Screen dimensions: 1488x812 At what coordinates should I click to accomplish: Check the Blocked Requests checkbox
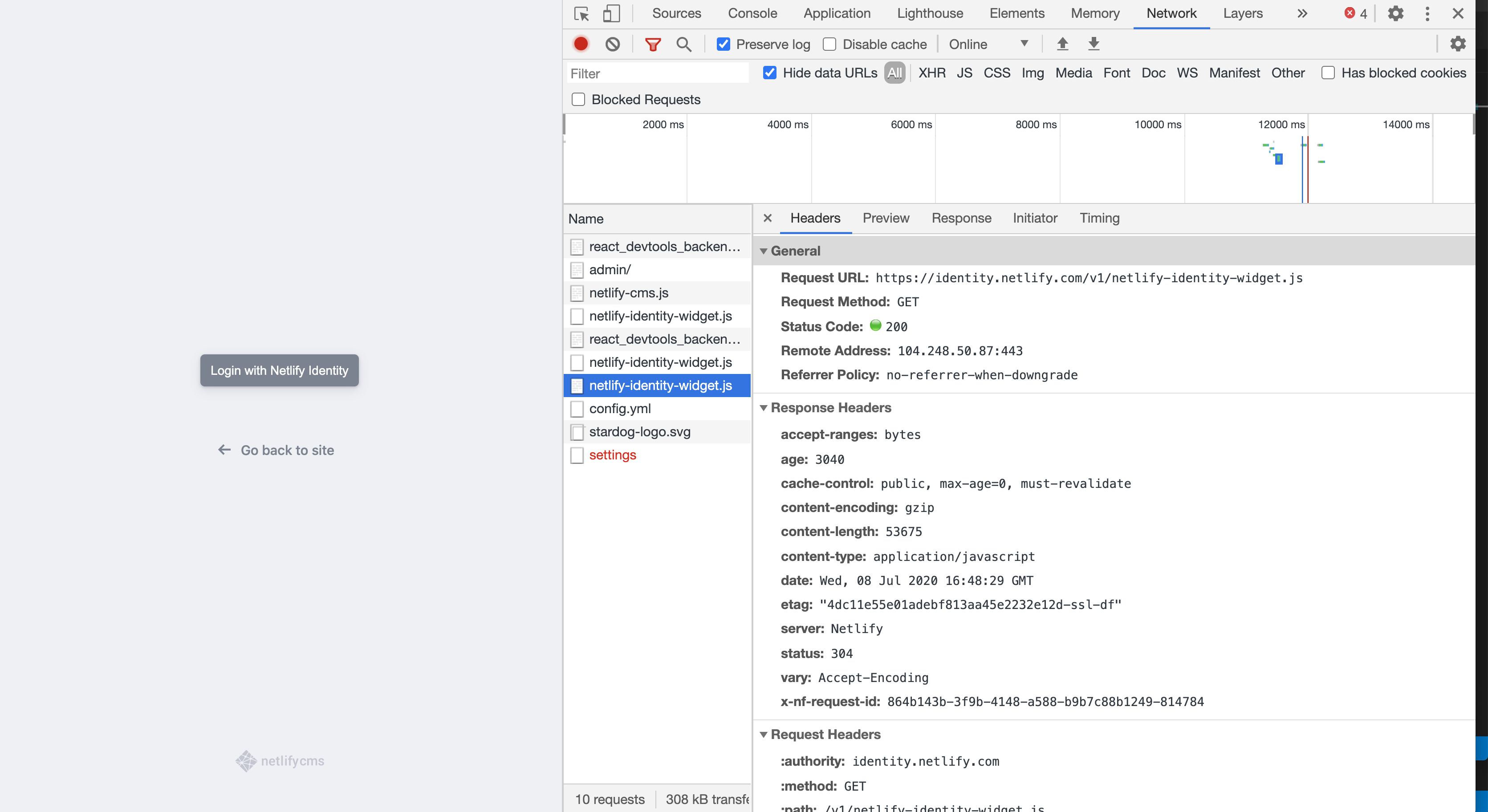point(578,99)
